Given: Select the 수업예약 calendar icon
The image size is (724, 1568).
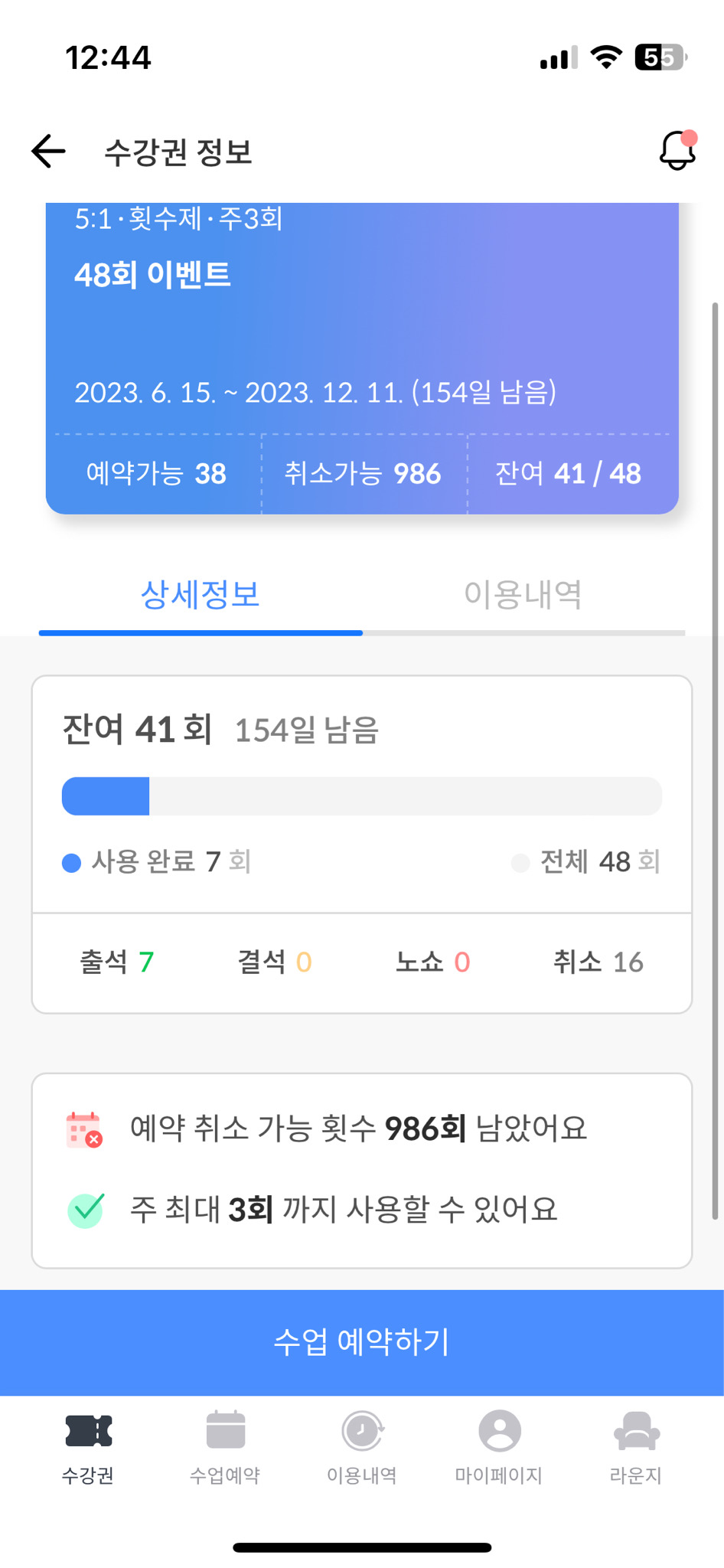Looking at the screenshot, I should [223, 1432].
